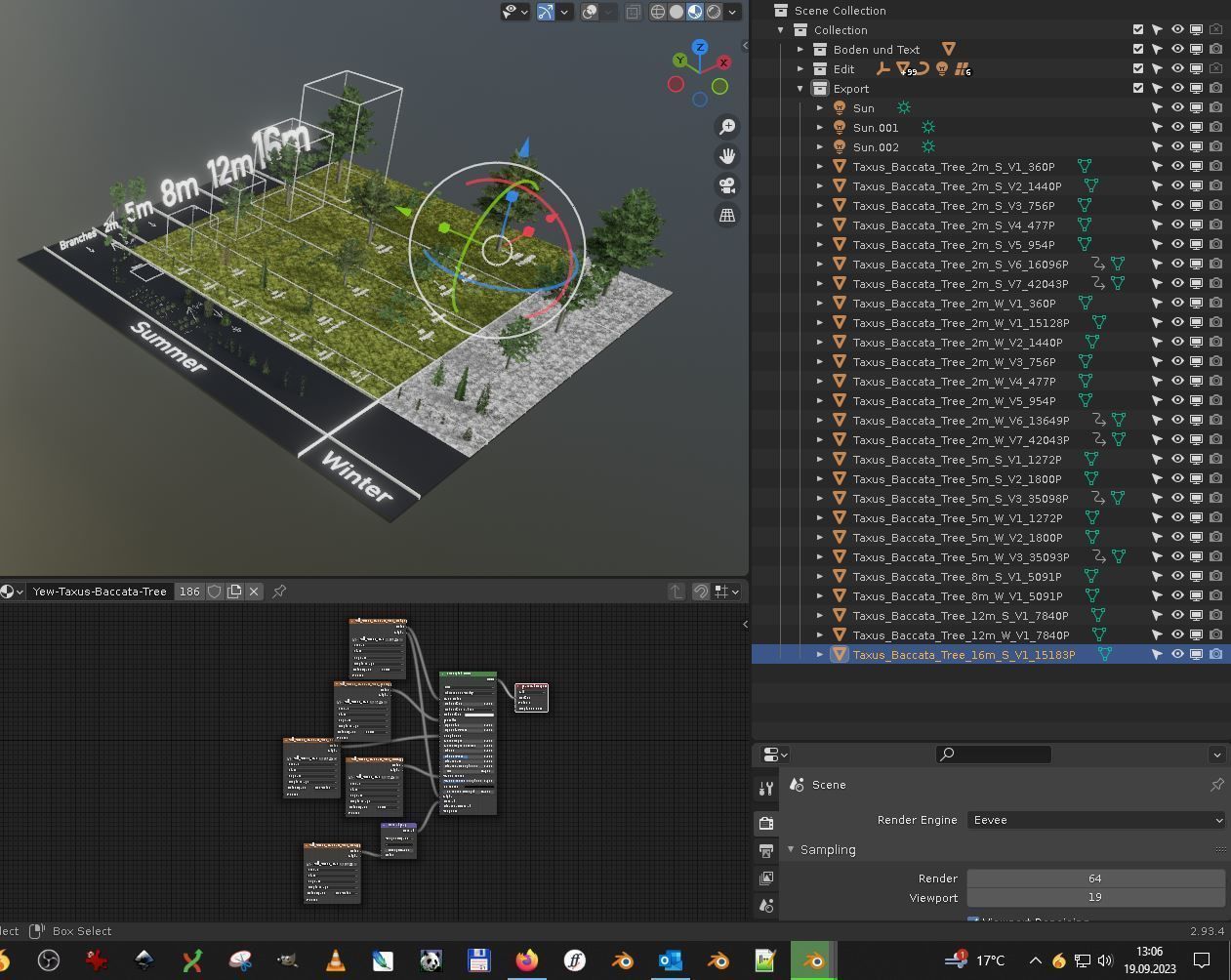1231x980 pixels.
Task: Hide Sun.001 in viewport
Action: 1177,127
